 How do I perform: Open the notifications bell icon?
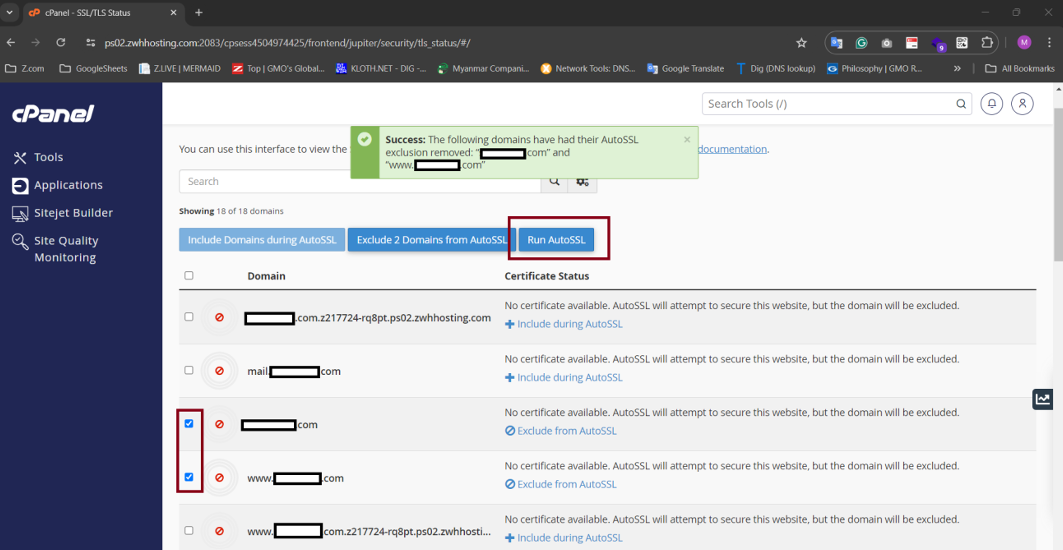(x=991, y=104)
